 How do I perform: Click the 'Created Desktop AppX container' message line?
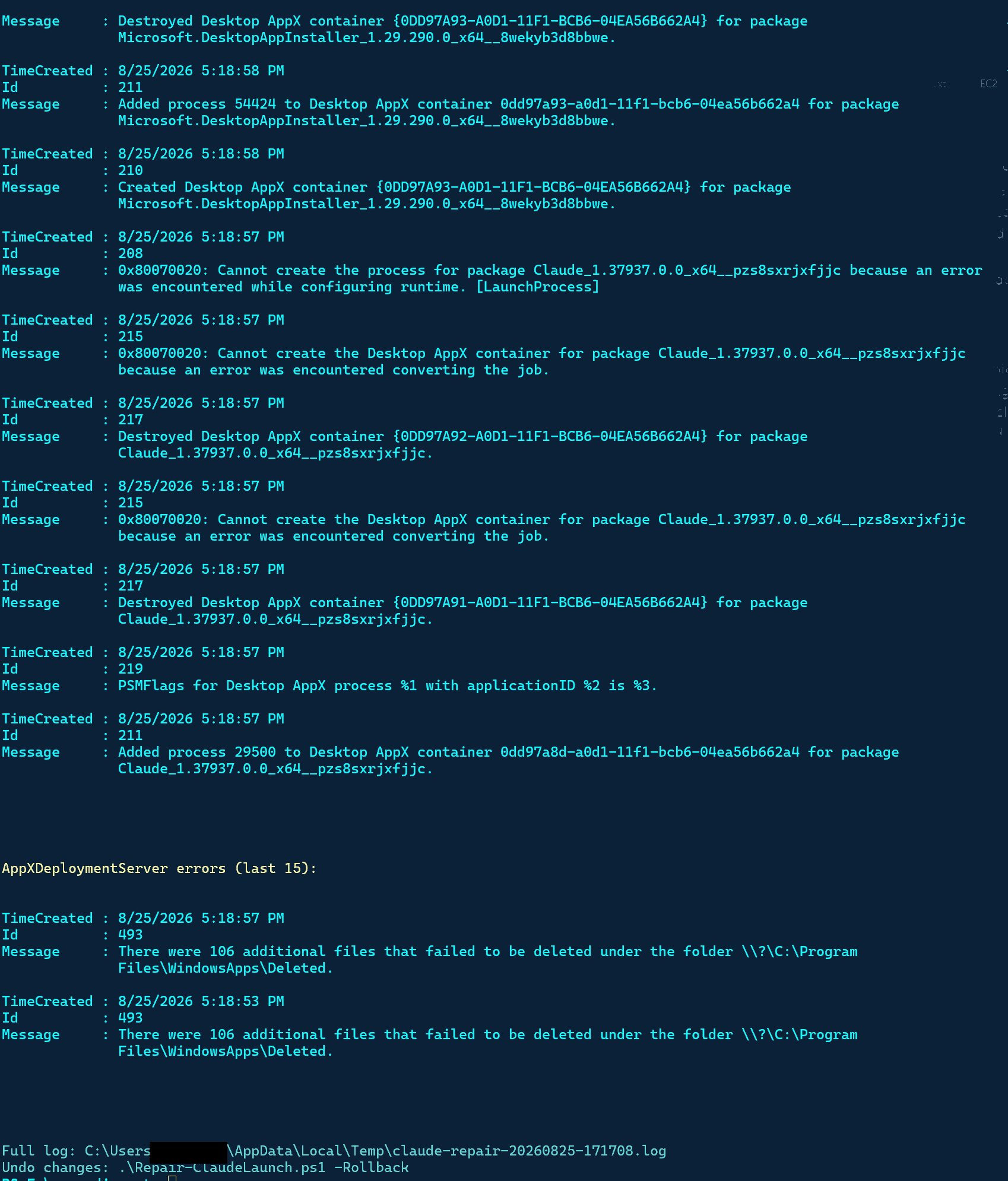tap(455, 187)
